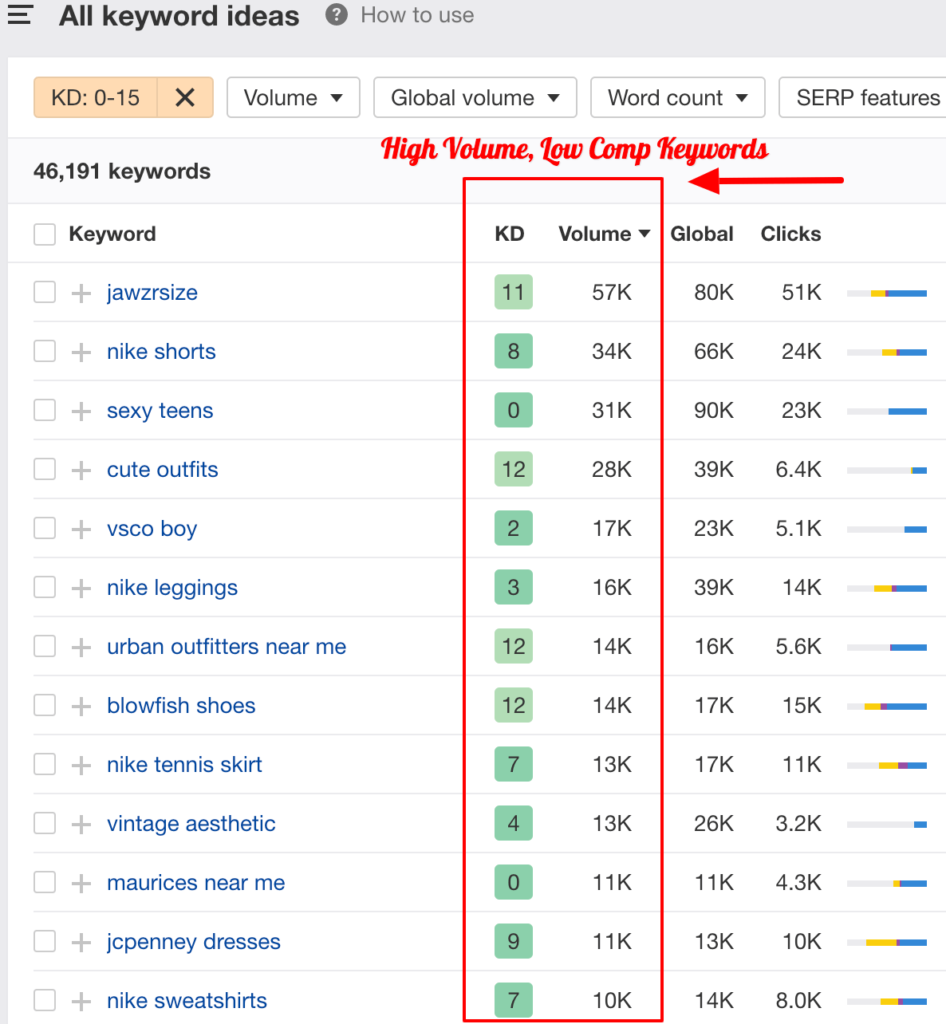Sort by the Global column header
946x1024 pixels.
(x=702, y=234)
